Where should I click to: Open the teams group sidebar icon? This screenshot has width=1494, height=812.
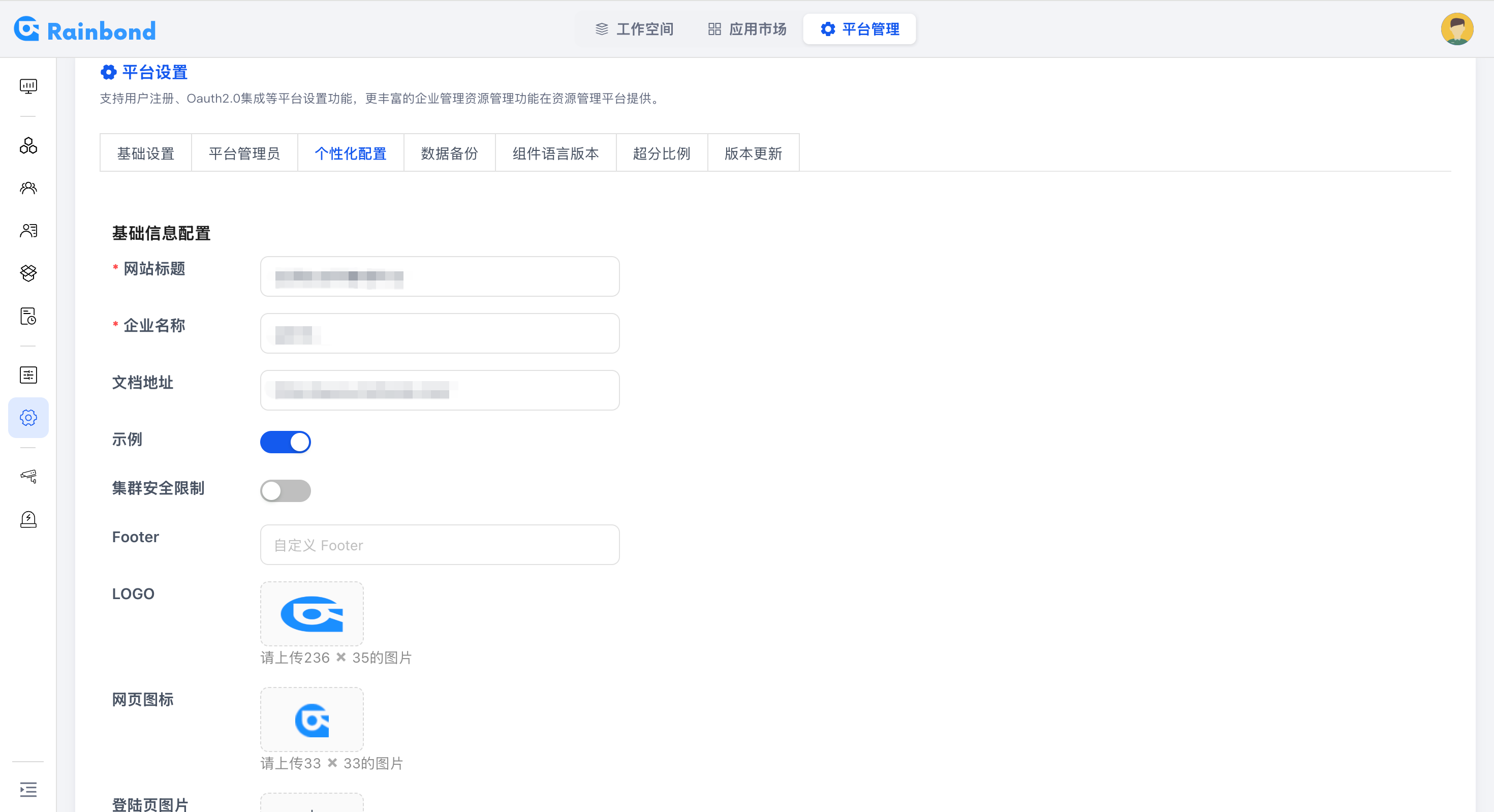click(28, 188)
